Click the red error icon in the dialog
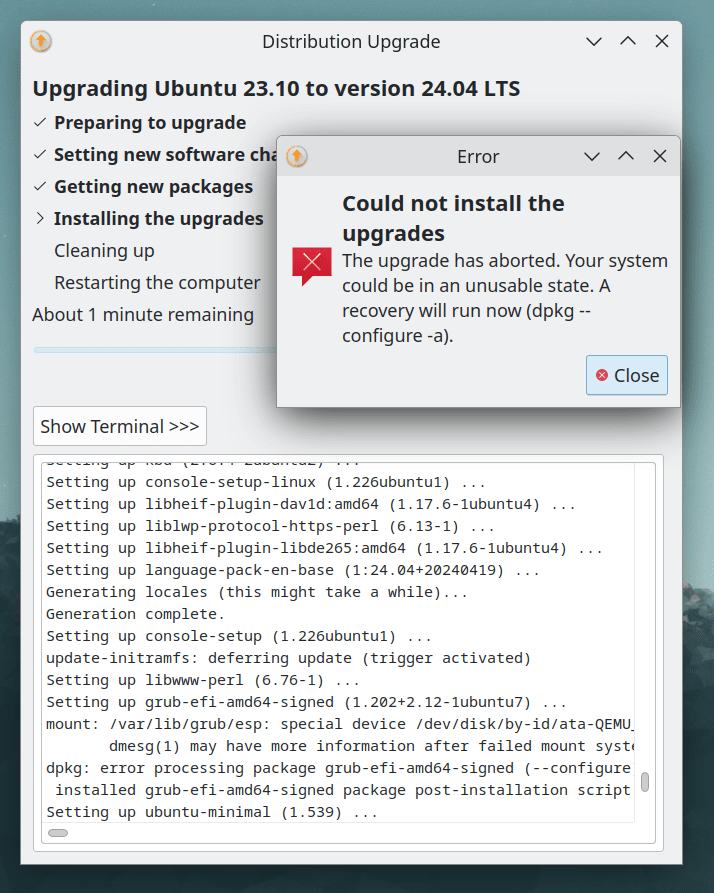 pos(311,265)
